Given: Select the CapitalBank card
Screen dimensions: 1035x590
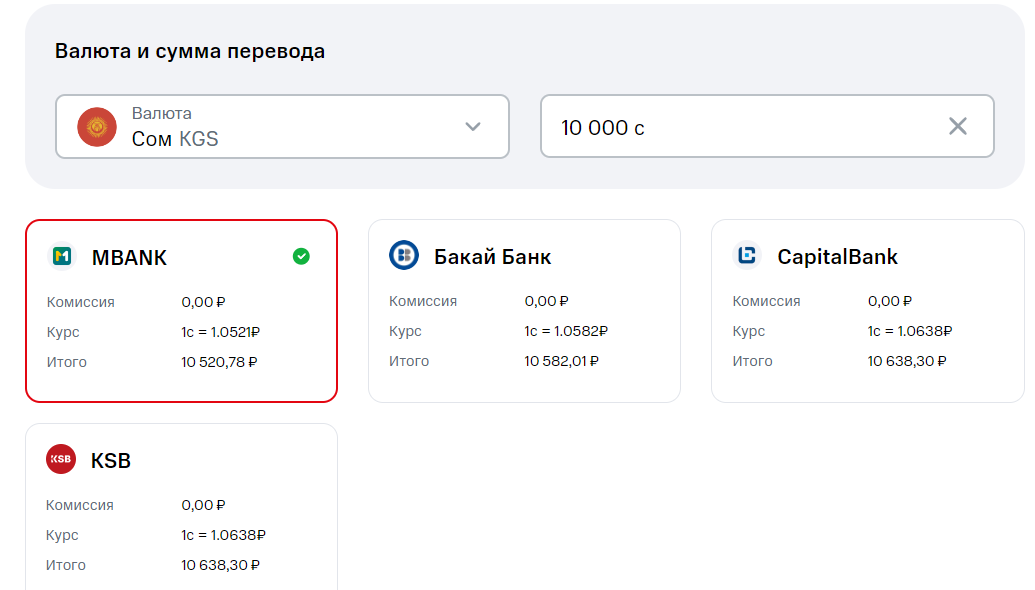Looking at the screenshot, I should coord(867,311).
